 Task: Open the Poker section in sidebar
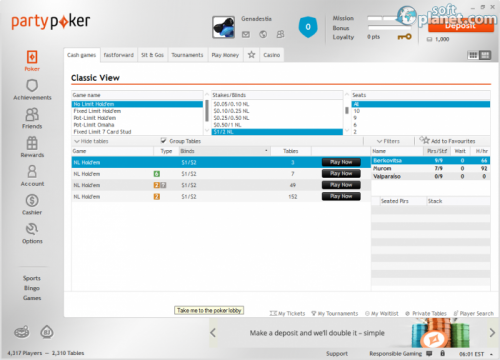point(32,60)
